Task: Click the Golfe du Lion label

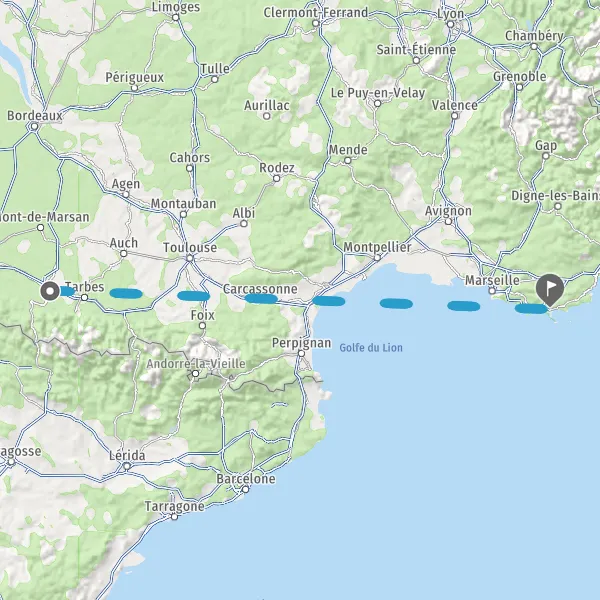Action: pyautogui.click(x=371, y=348)
